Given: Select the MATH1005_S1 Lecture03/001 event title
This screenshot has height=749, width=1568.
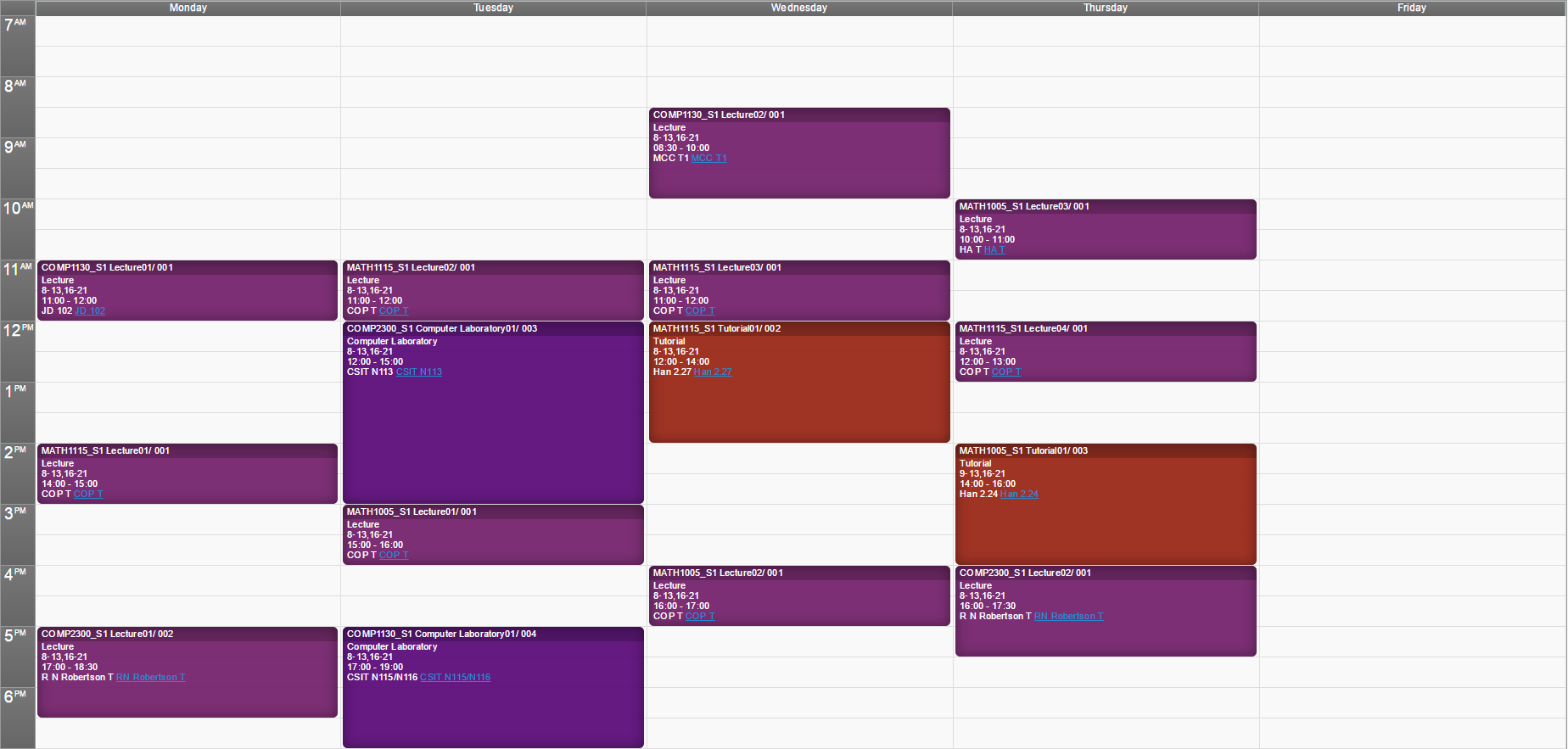Looking at the screenshot, I should tap(1024, 207).
